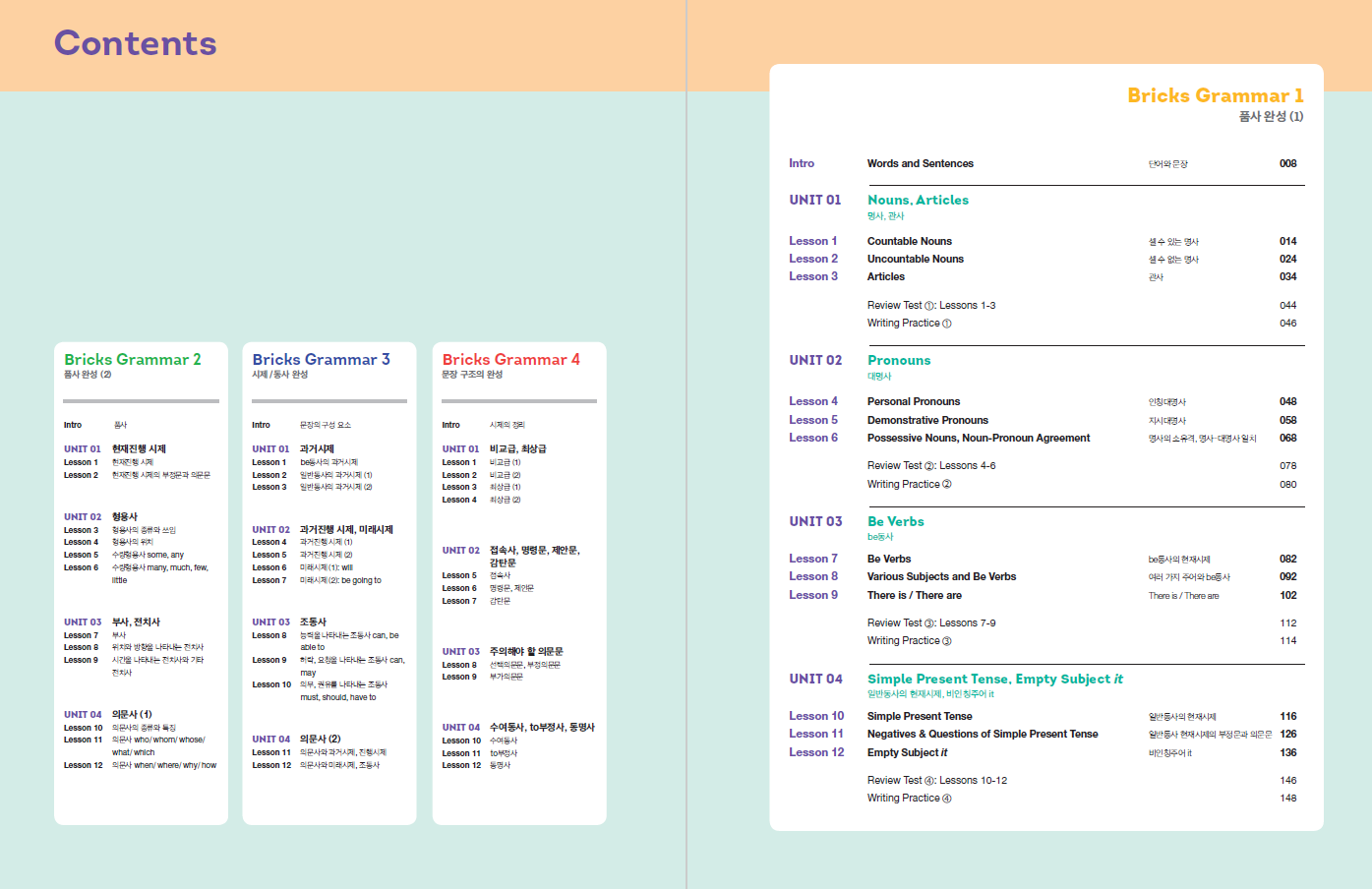Click Grammar 4 unit title "비교급, 최상급"
This screenshot has height=889, width=1372.
tap(517, 448)
